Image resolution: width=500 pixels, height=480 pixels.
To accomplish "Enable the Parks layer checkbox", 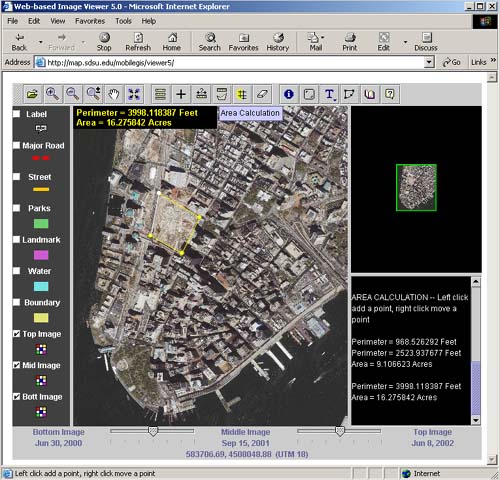I will (x=16, y=208).
